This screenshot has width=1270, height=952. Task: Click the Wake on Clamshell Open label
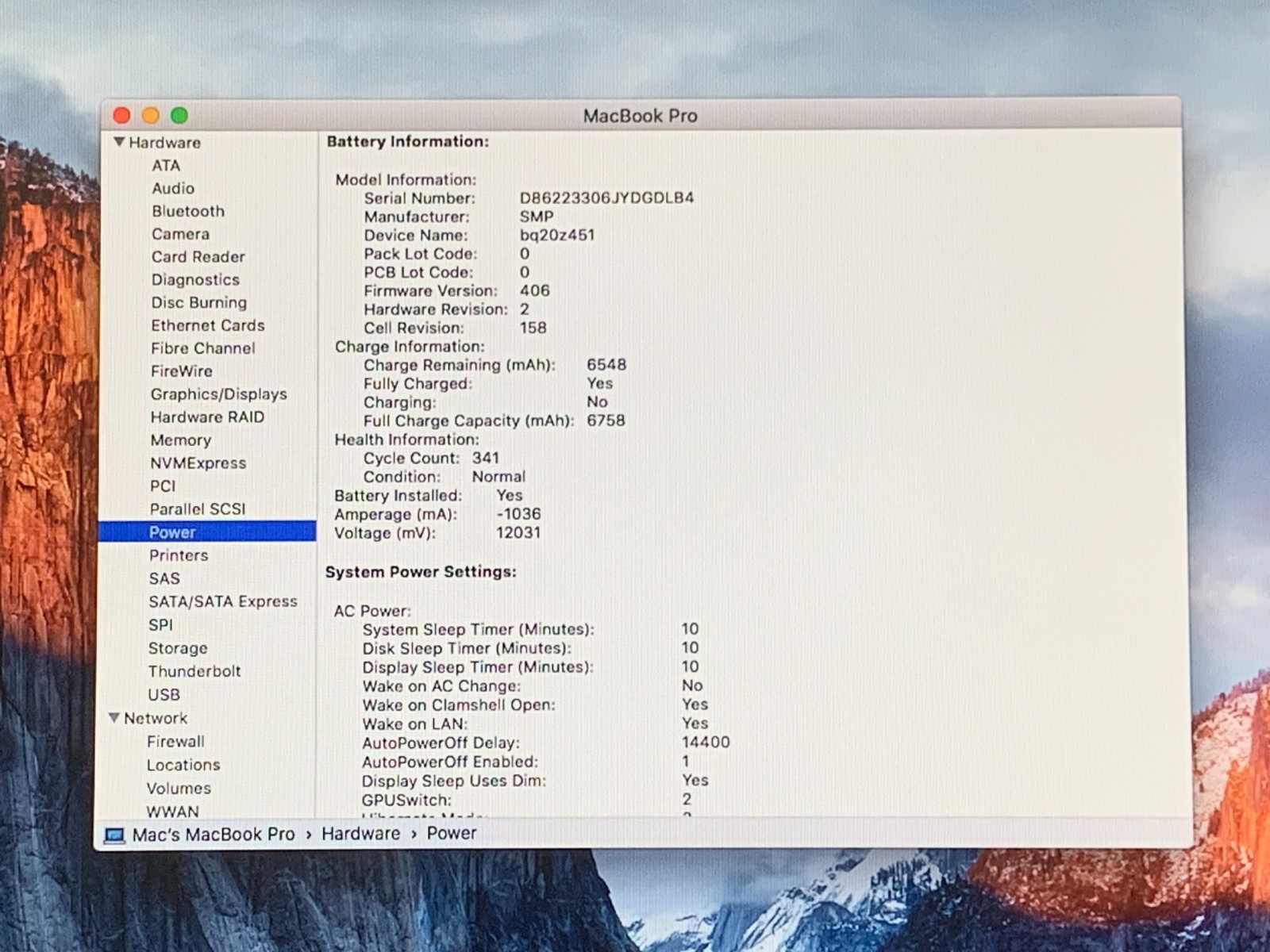[x=459, y=705]
